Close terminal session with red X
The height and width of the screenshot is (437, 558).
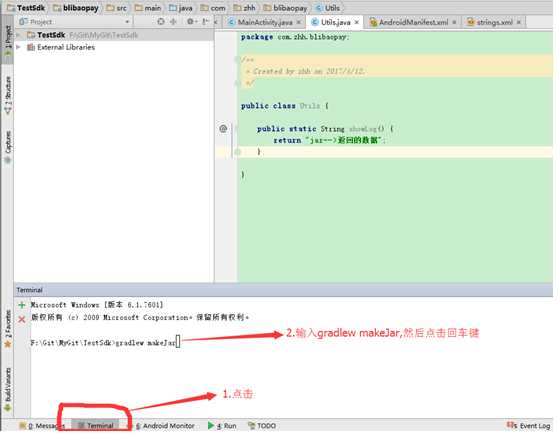pos(22,319)
